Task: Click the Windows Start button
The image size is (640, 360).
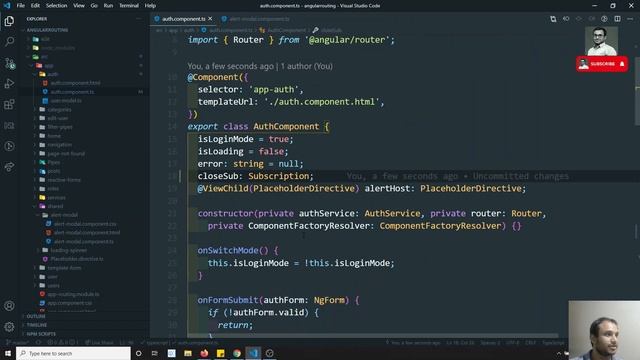Action: (8, 353)
